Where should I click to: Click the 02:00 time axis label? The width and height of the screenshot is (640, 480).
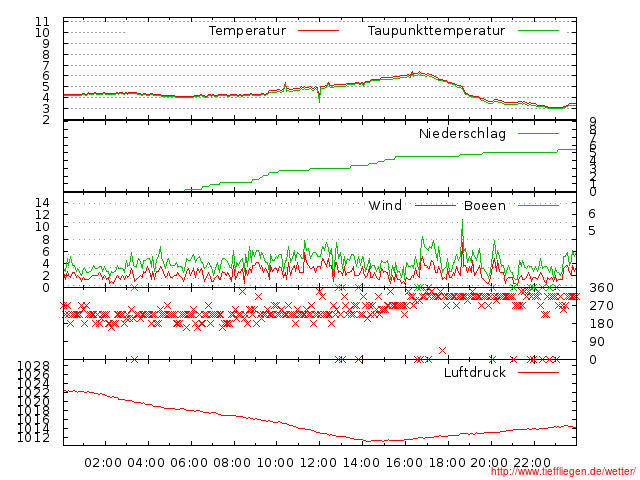click(x=103, y=463)
